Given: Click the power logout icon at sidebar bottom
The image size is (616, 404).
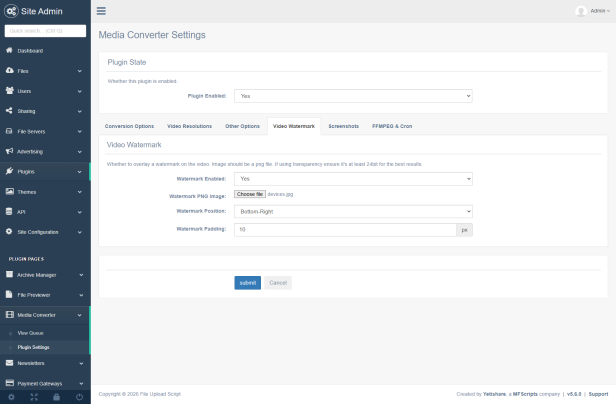Looking at the screenshot, I should pos(79,396).
